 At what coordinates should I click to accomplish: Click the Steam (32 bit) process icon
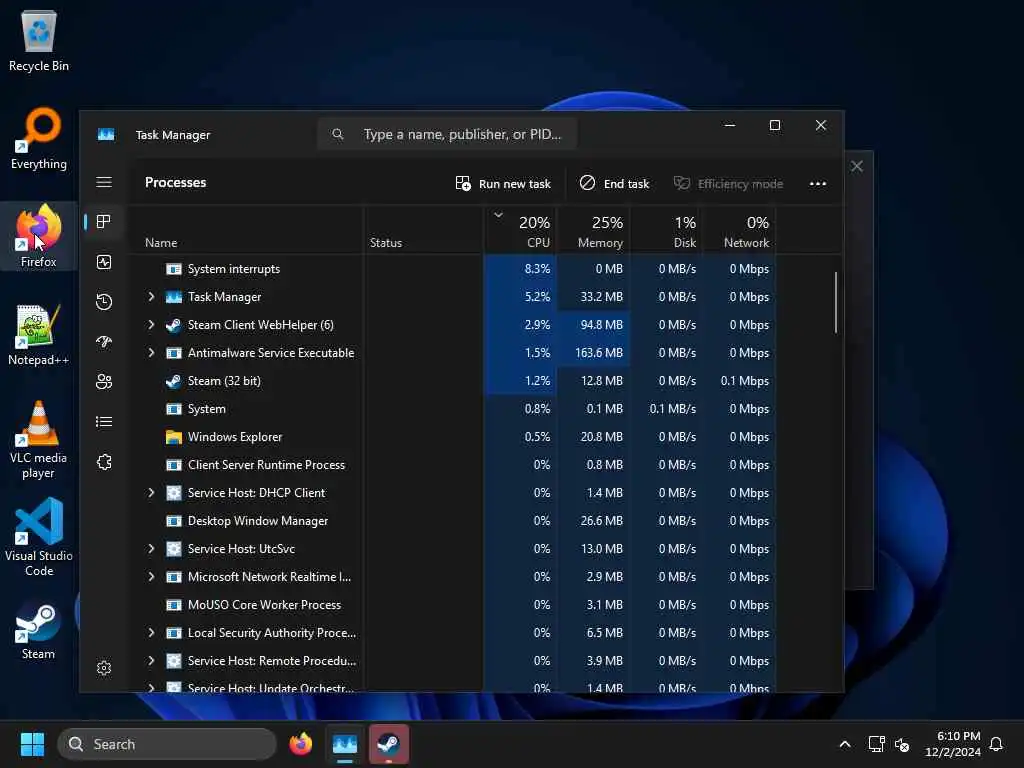(173, 381)
